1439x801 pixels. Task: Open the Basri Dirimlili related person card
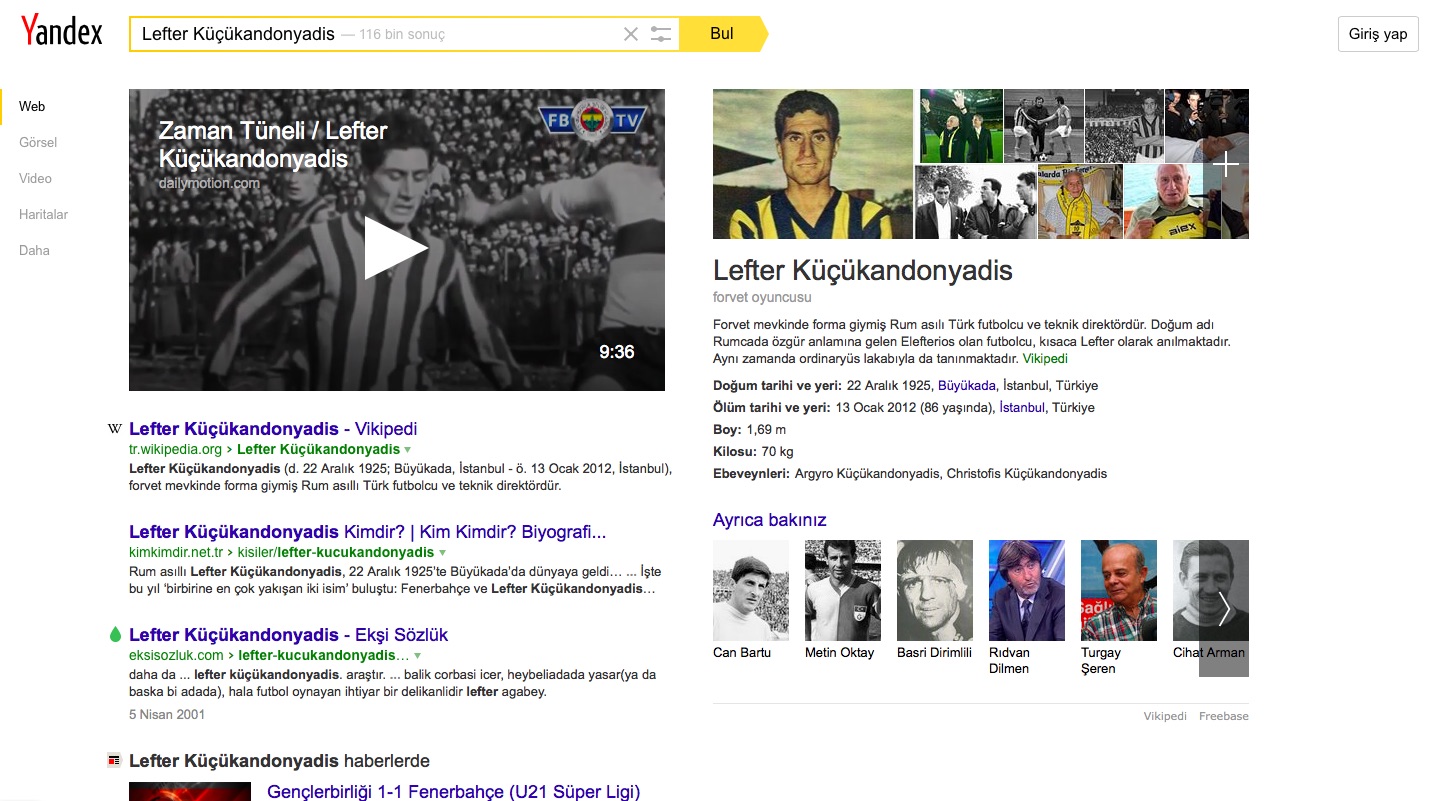(x=935, y=600)
